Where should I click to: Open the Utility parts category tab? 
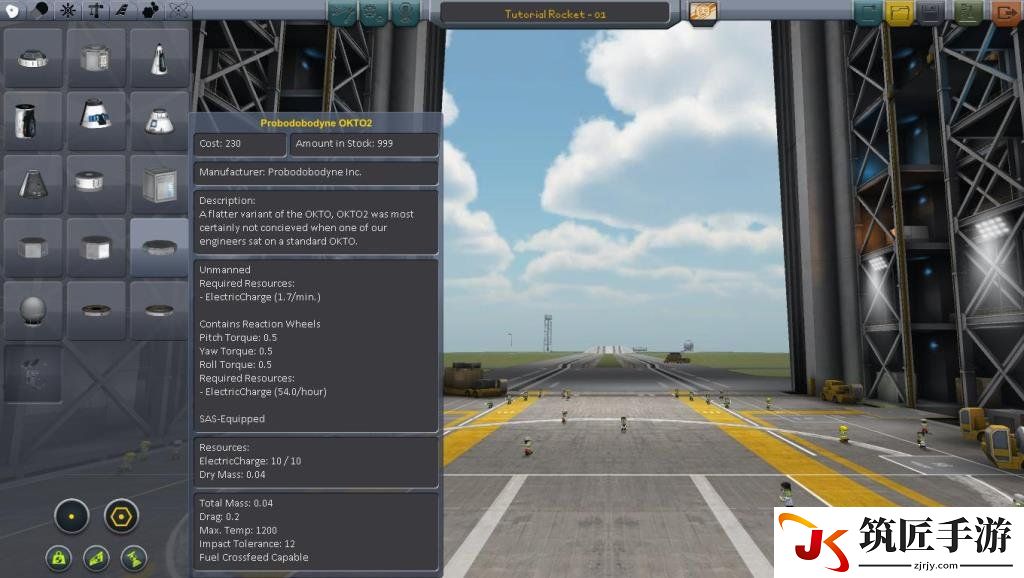151,10
